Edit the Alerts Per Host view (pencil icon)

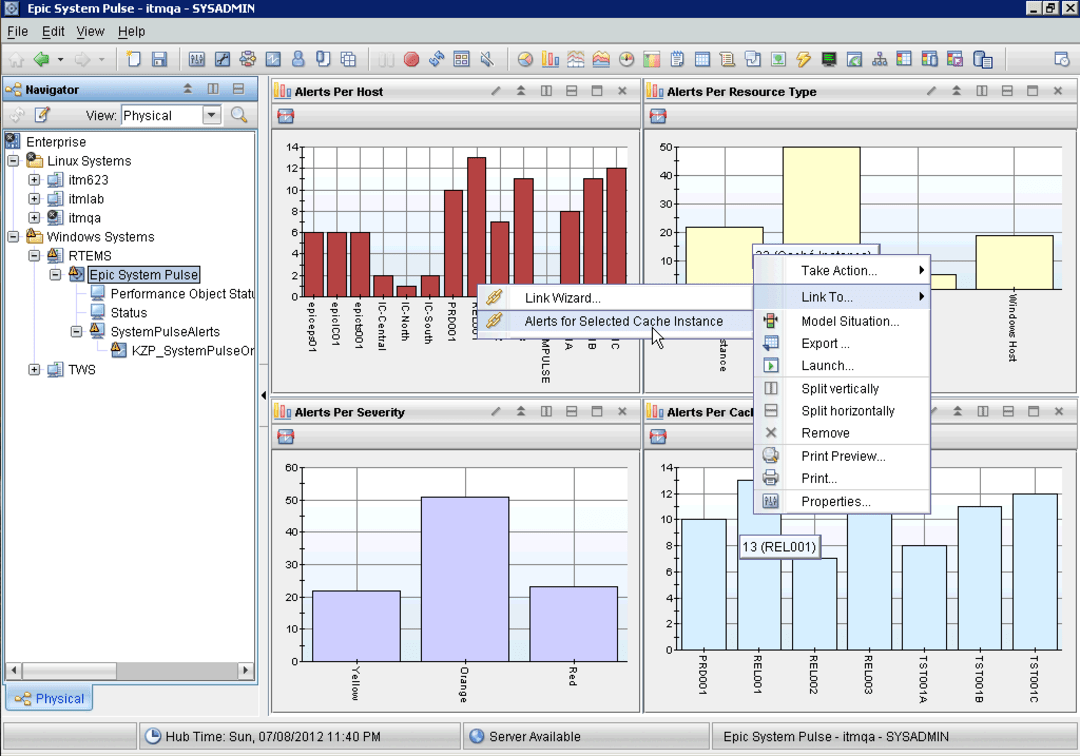(496, 91)
